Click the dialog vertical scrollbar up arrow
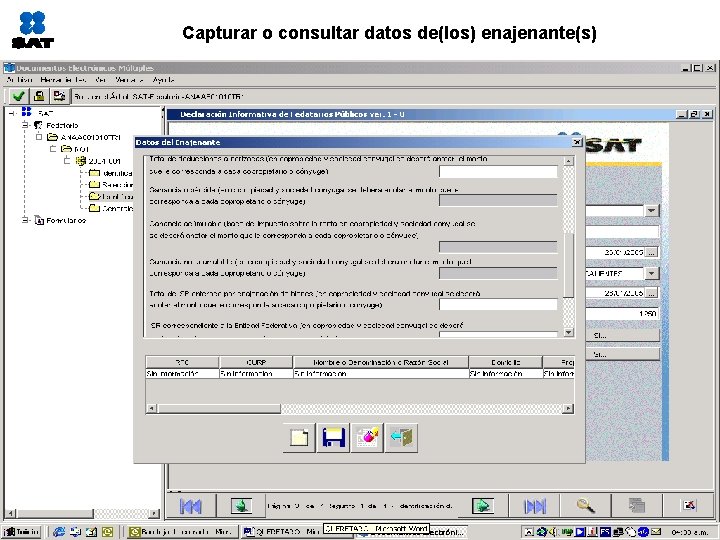The width and height of the screenshot is (720, 540). pyautogui.click(x=568, y=161)
